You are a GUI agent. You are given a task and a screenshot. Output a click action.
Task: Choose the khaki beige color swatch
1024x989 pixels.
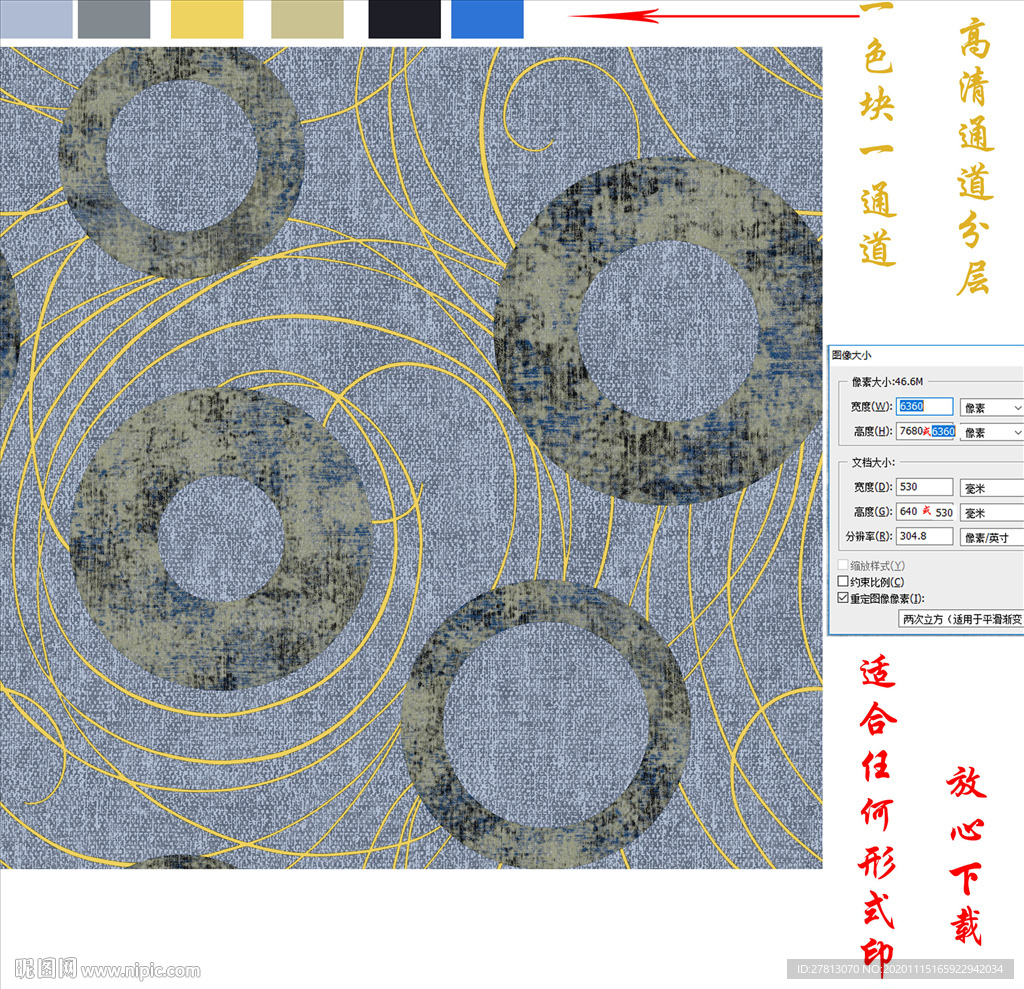307,19
